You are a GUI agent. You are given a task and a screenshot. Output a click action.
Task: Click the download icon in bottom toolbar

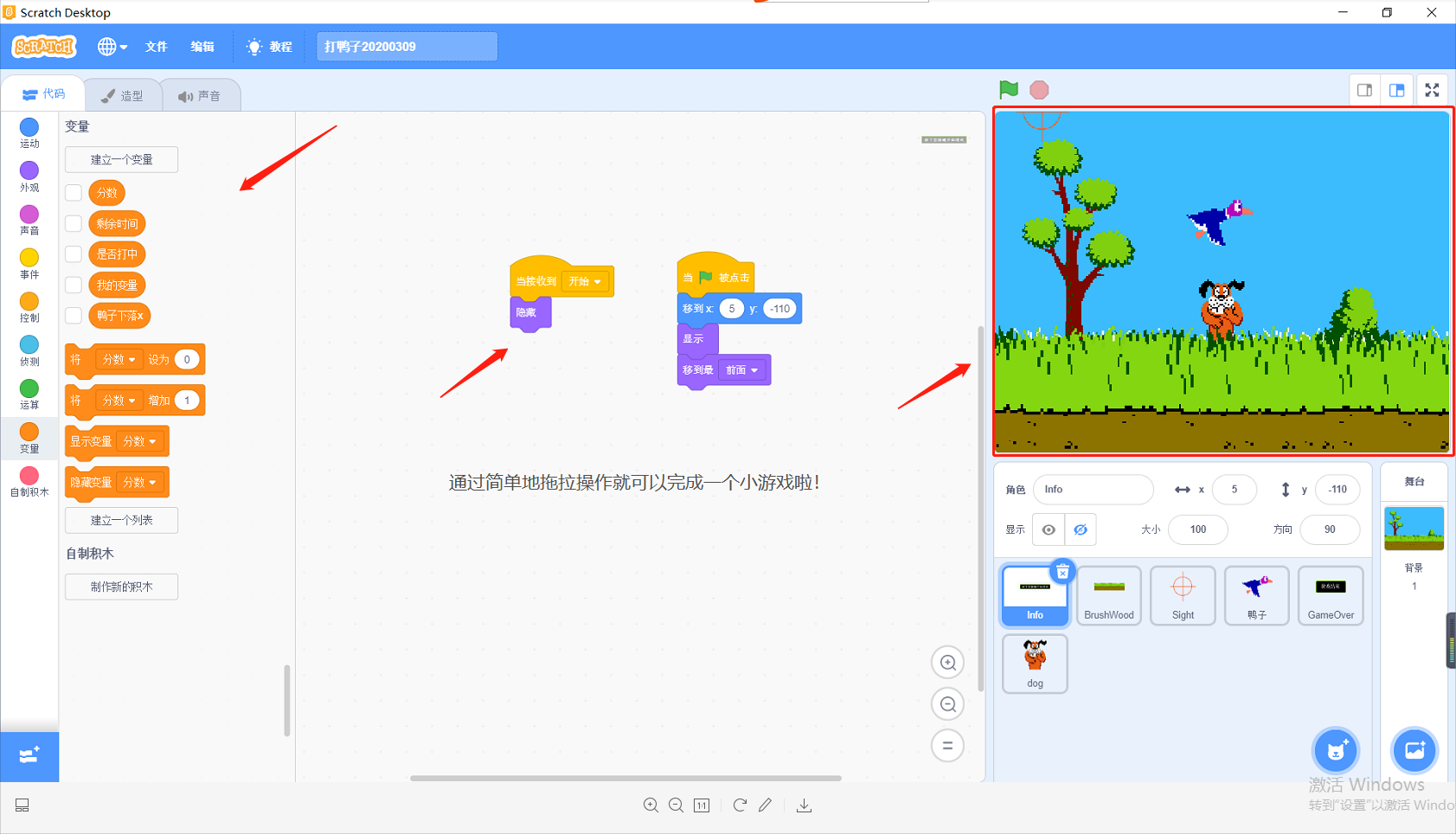804,805
